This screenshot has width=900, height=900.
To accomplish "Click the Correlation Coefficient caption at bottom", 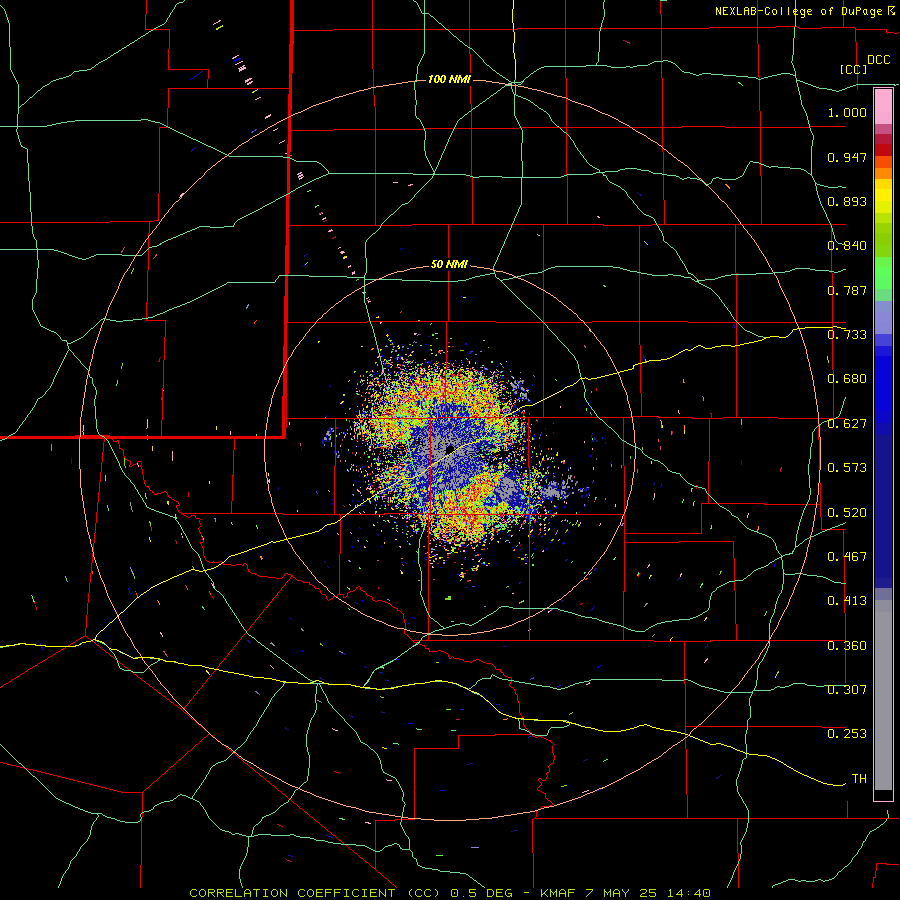I will (x=450, y=893).
